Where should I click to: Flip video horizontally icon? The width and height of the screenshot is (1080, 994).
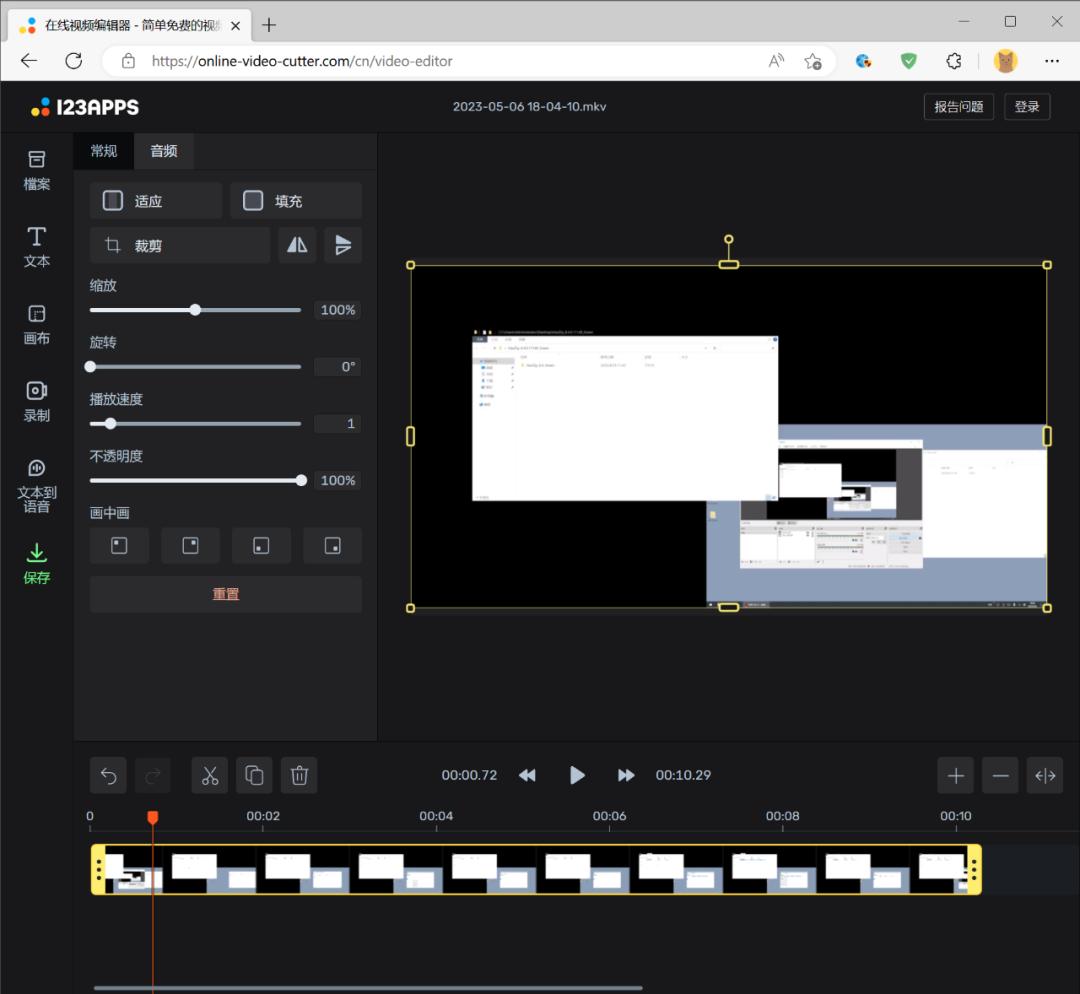(297, 245)
